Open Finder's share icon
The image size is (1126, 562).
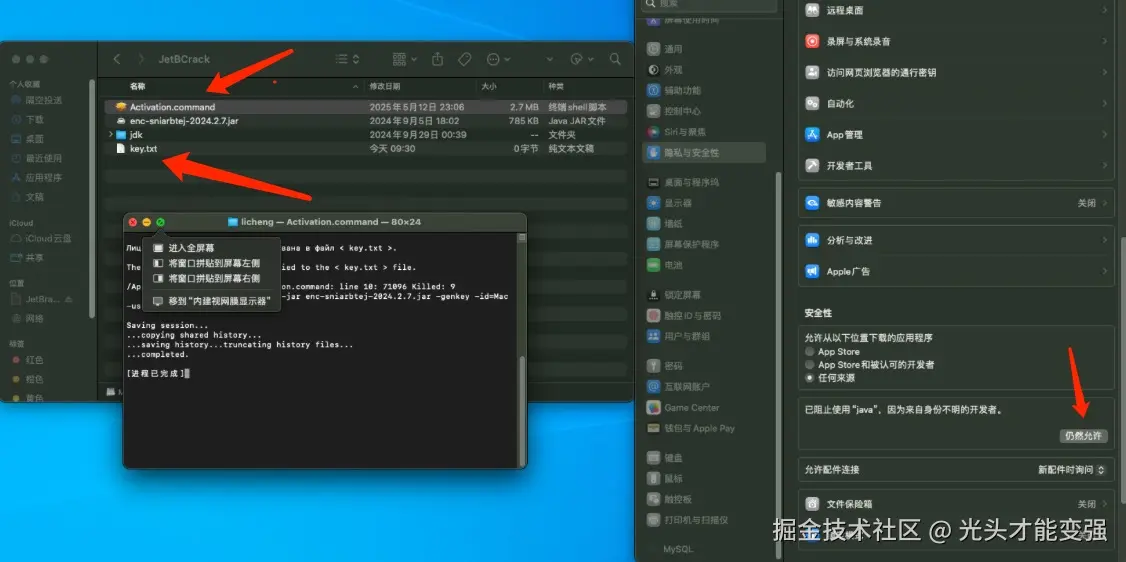point(438,59)
